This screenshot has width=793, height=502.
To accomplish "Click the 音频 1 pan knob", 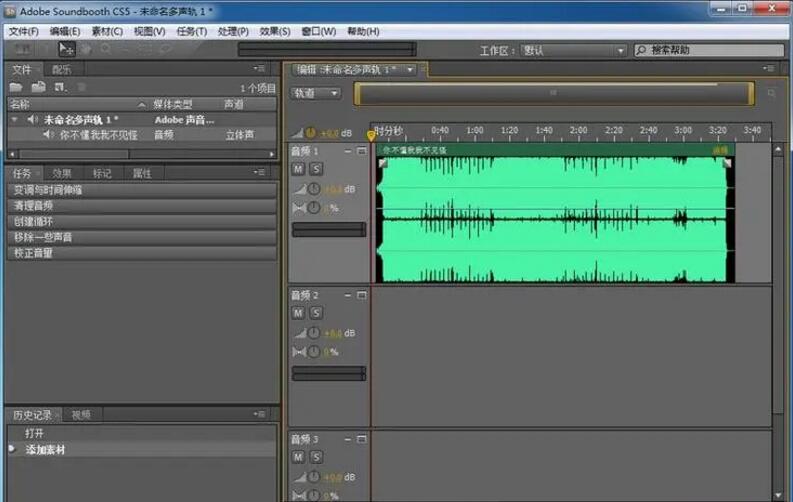I will (x=313, y=208).
